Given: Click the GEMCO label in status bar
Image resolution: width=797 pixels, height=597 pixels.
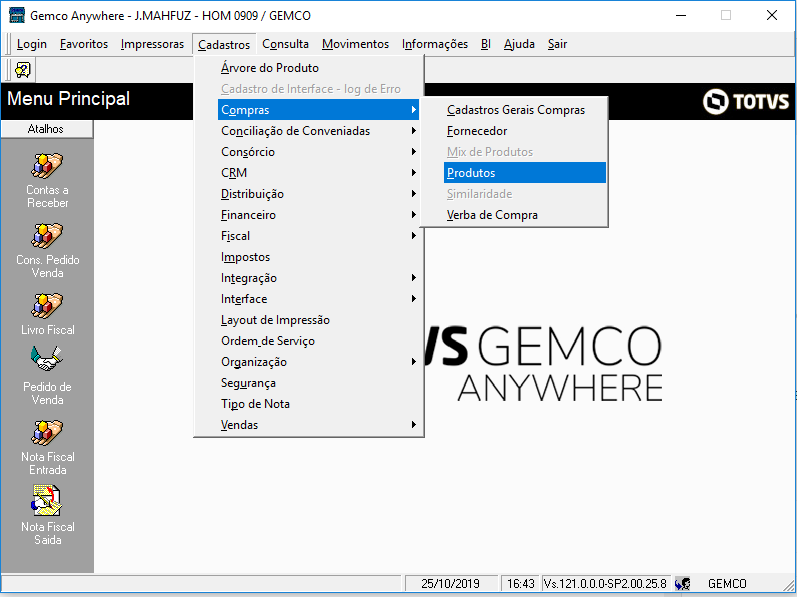Looking at the screenshot, I should (x=727, y=583).
